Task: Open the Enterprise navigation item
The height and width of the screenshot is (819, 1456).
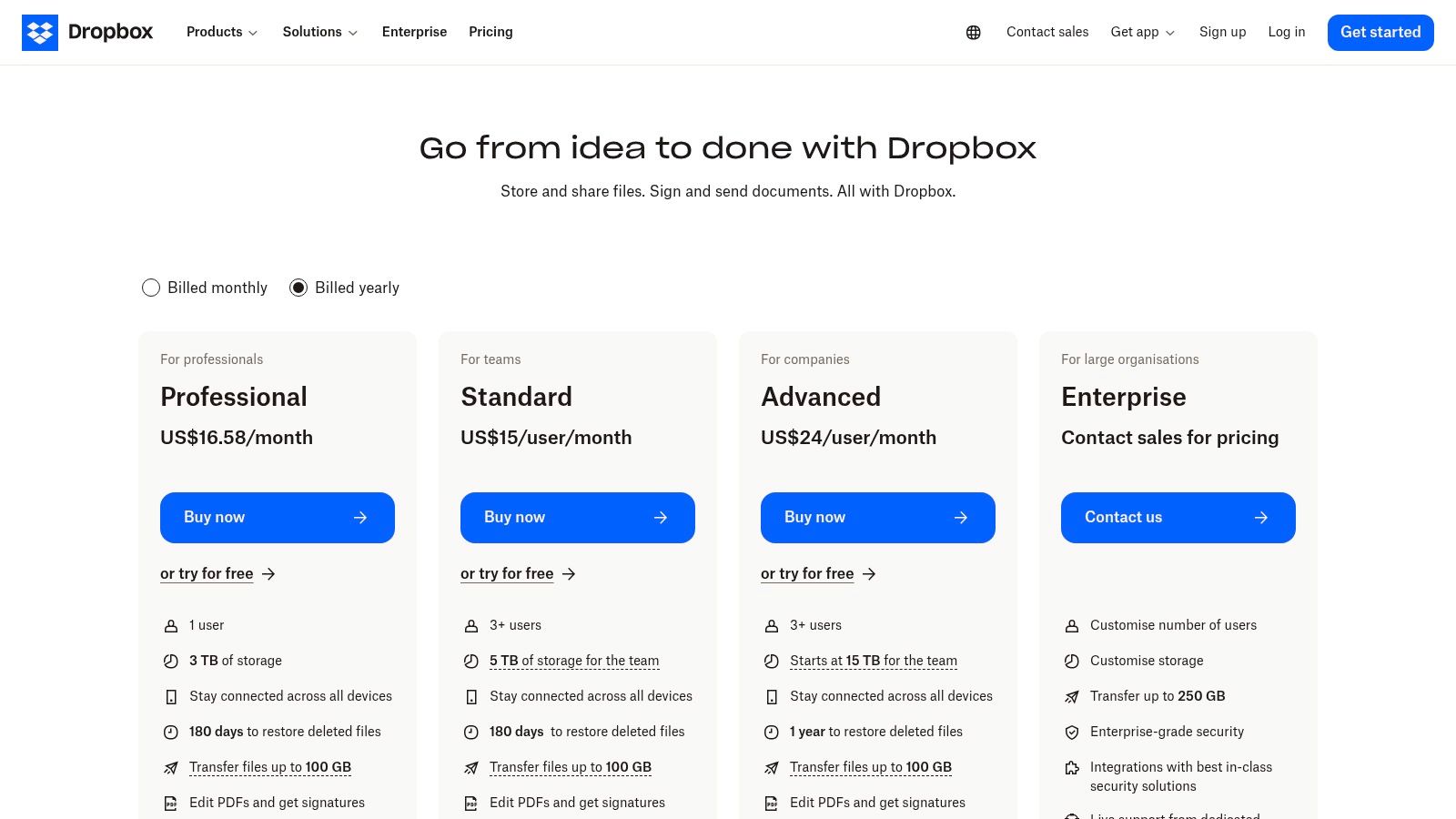Action: click(x=414, y=32)
